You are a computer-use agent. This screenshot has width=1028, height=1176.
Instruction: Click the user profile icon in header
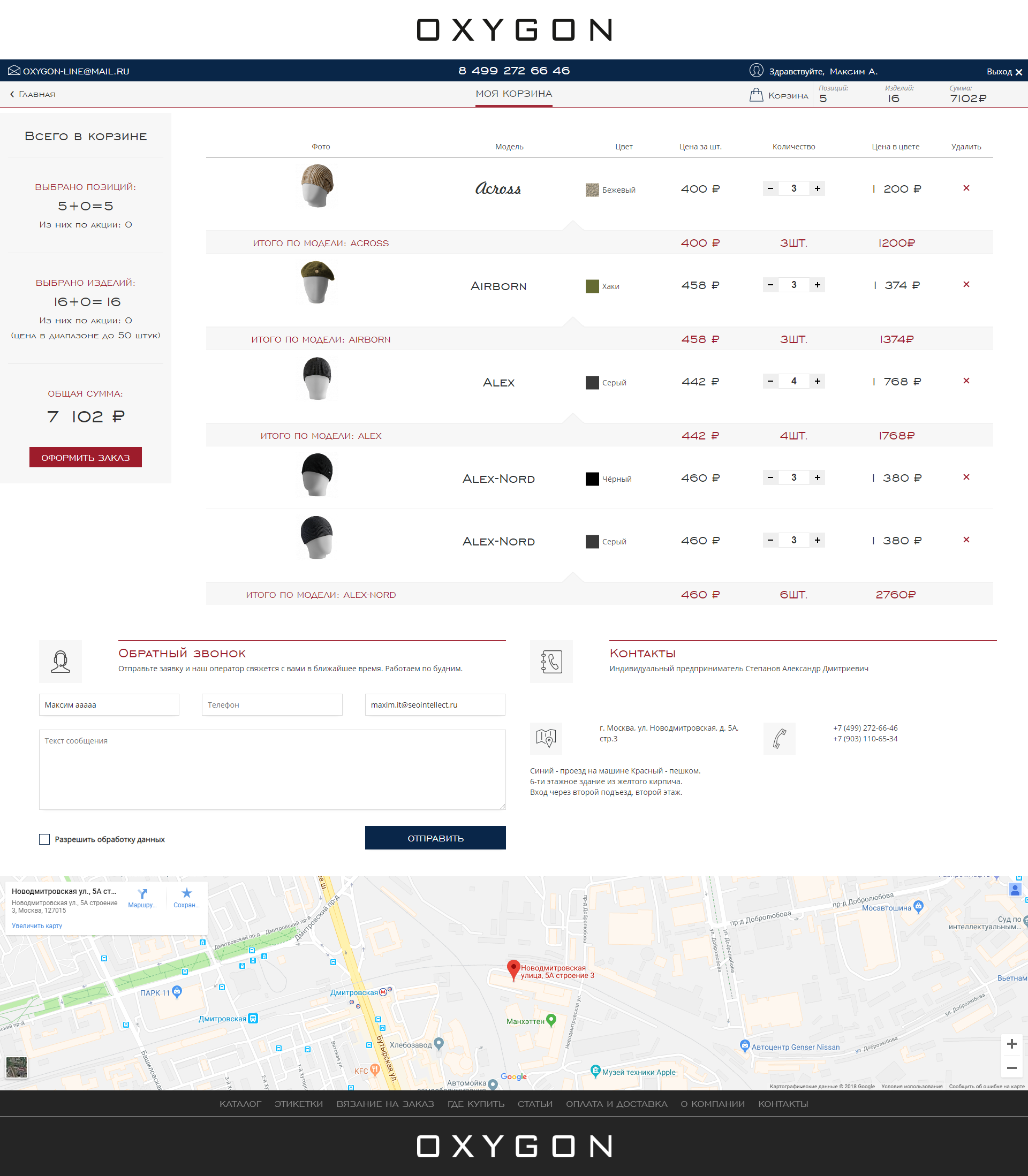(x=756, y=71)
